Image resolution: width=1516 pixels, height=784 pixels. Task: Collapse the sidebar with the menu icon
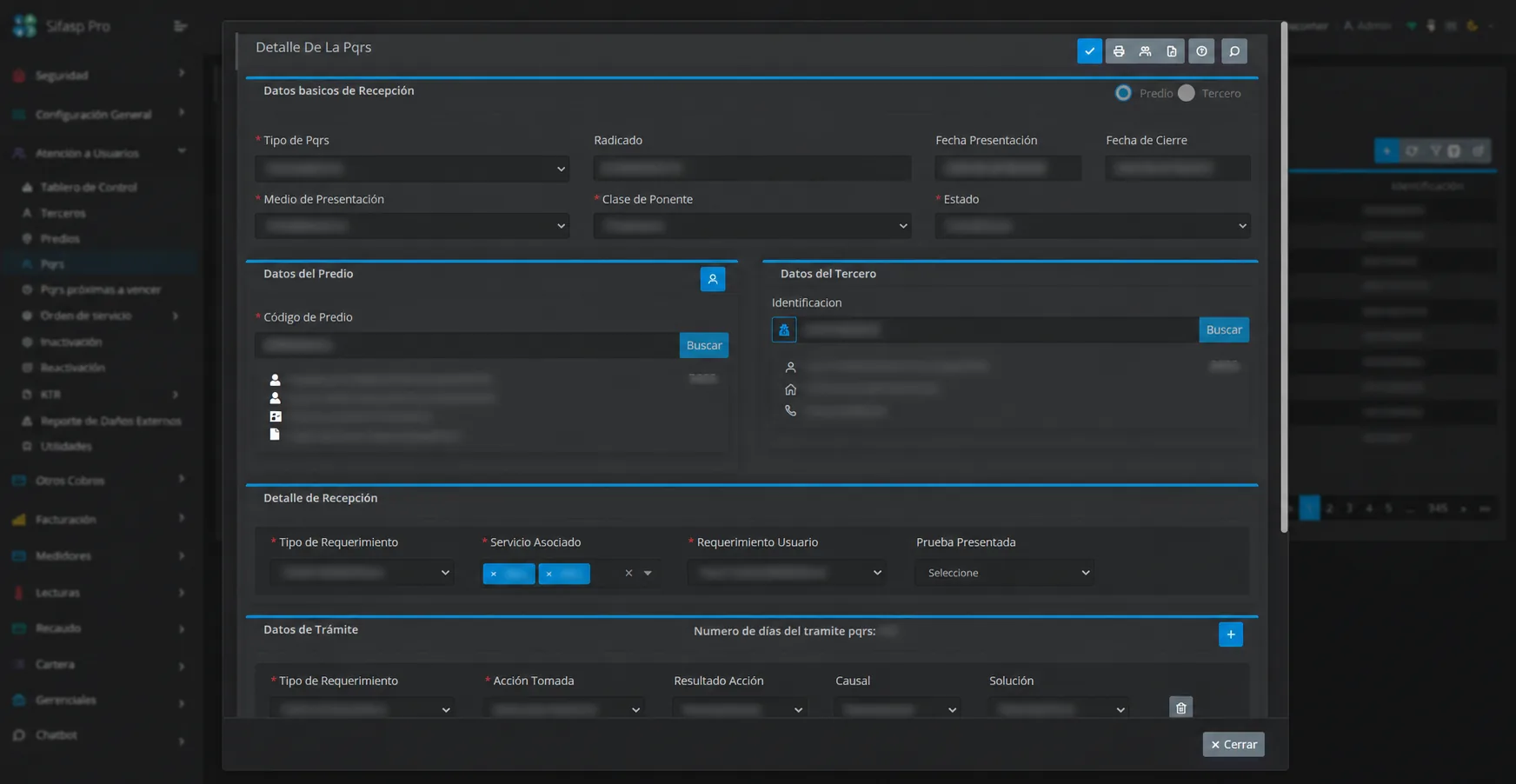click(181, 26)
